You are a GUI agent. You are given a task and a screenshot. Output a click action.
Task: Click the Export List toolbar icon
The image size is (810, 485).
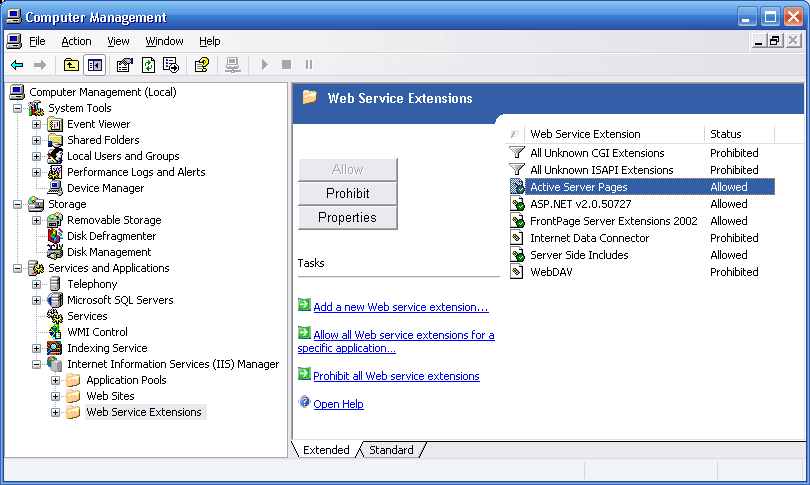point(171,65)
